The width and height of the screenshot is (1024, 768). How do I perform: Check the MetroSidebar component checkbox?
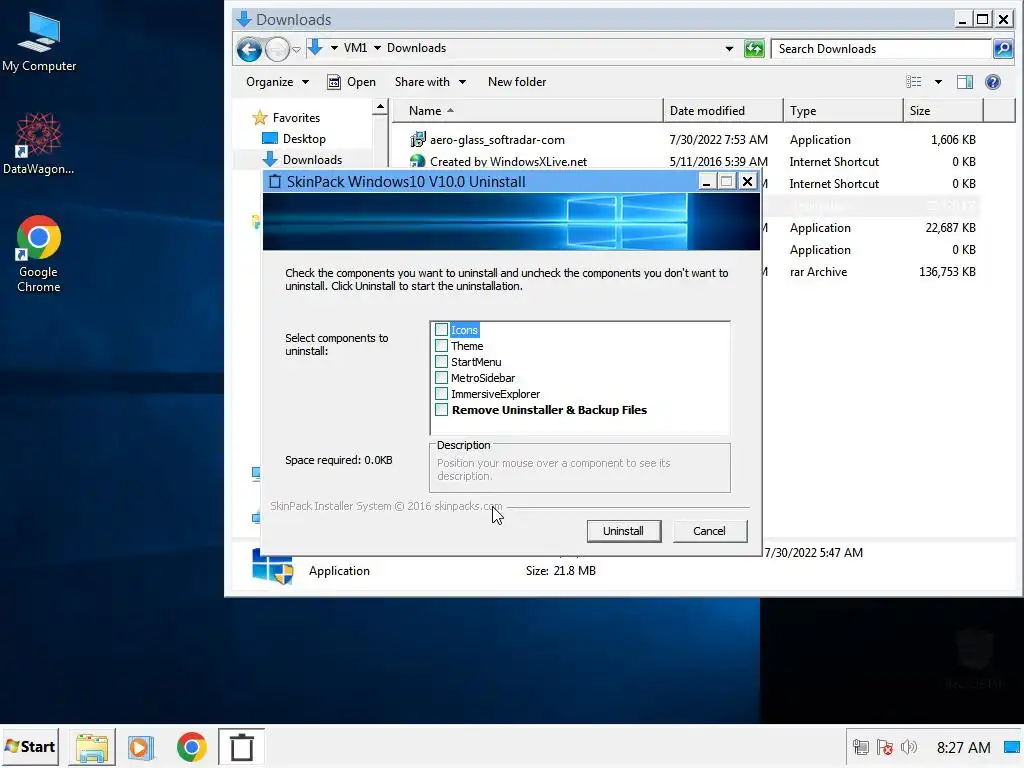coord(441,378)
